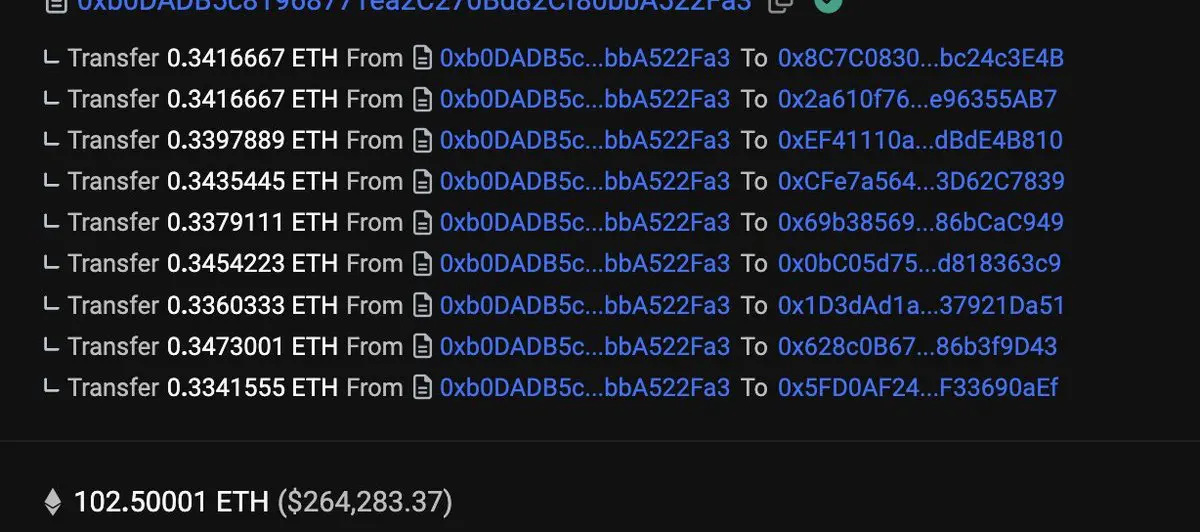The width and height of the screenshot is (1200, 532).
Task: Open From address on the 0.3473001 ETH transfer
Action: pos(585,345)
